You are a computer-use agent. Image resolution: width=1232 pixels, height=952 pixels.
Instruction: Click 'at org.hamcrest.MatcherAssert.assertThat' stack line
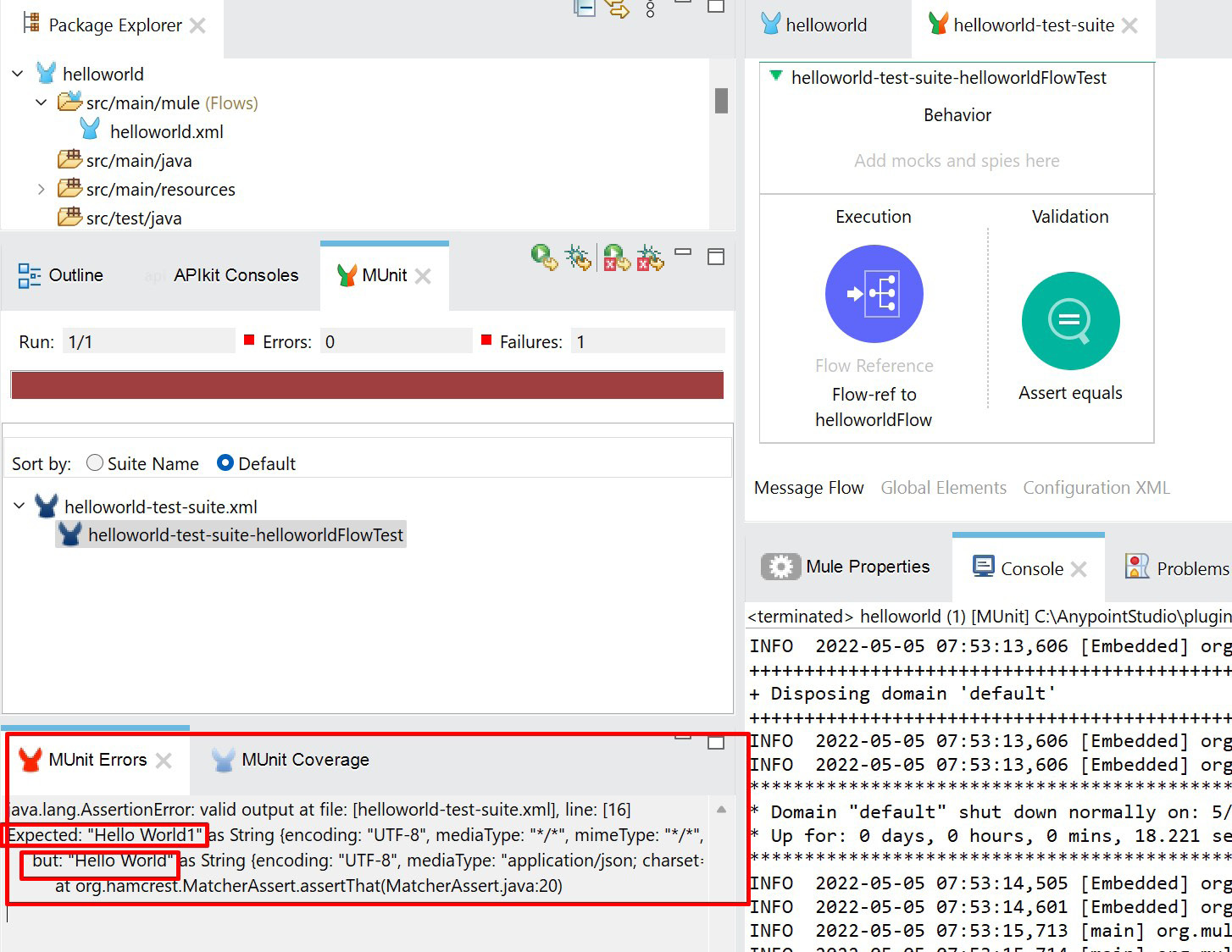coord(308,886)
